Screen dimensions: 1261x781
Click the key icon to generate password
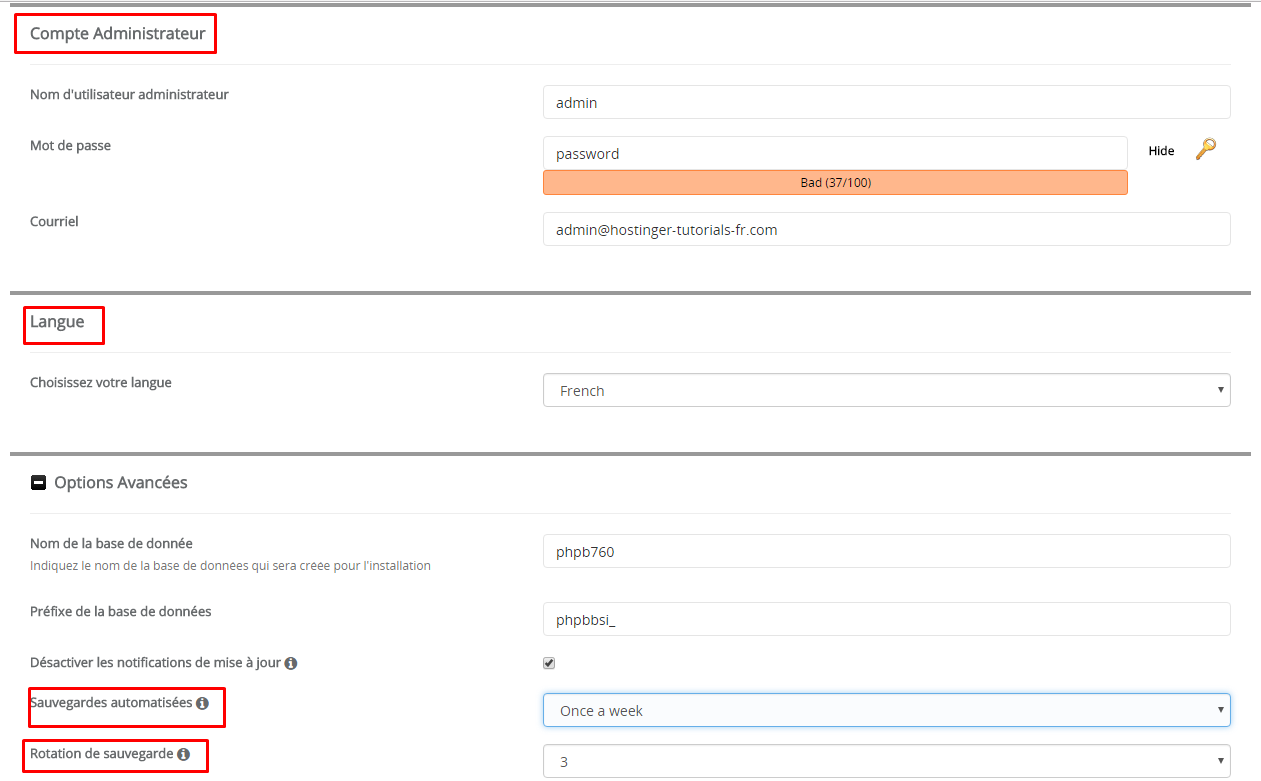pos(1206,150)
